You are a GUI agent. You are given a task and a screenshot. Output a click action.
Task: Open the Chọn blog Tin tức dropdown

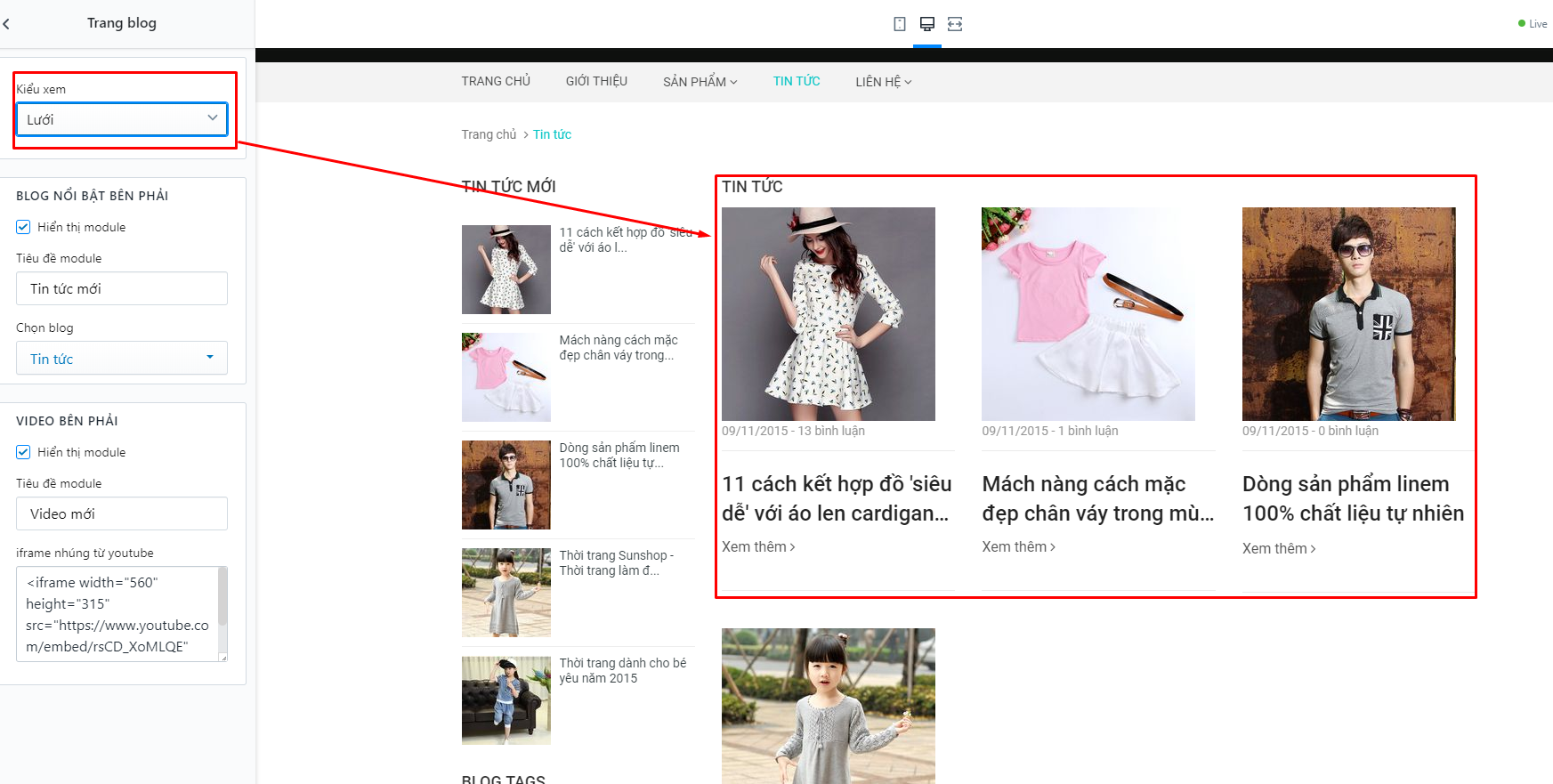[122, 358]
